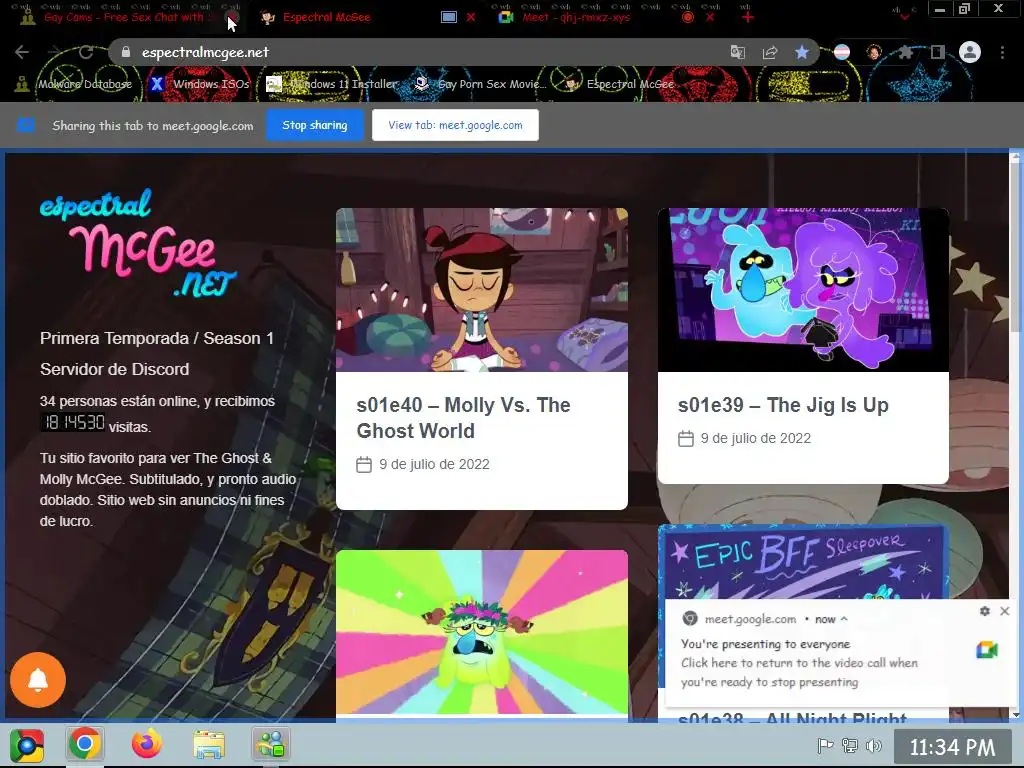Open the Windows ISOs bookmark
This screenshot has height=768, width=1024.
200,84
